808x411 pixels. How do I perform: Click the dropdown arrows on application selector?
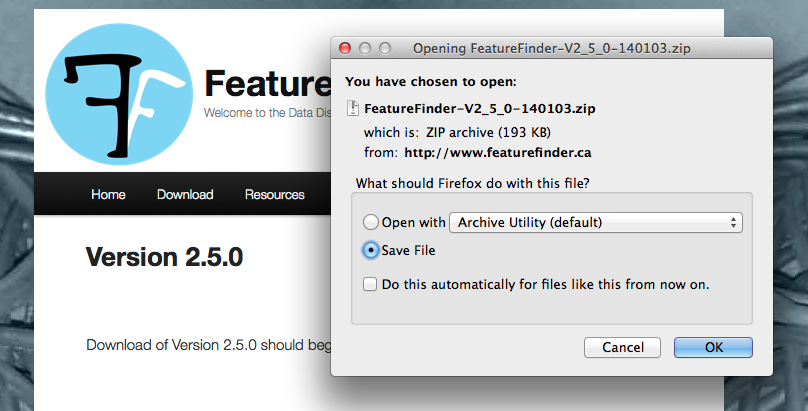coord(733,222)
